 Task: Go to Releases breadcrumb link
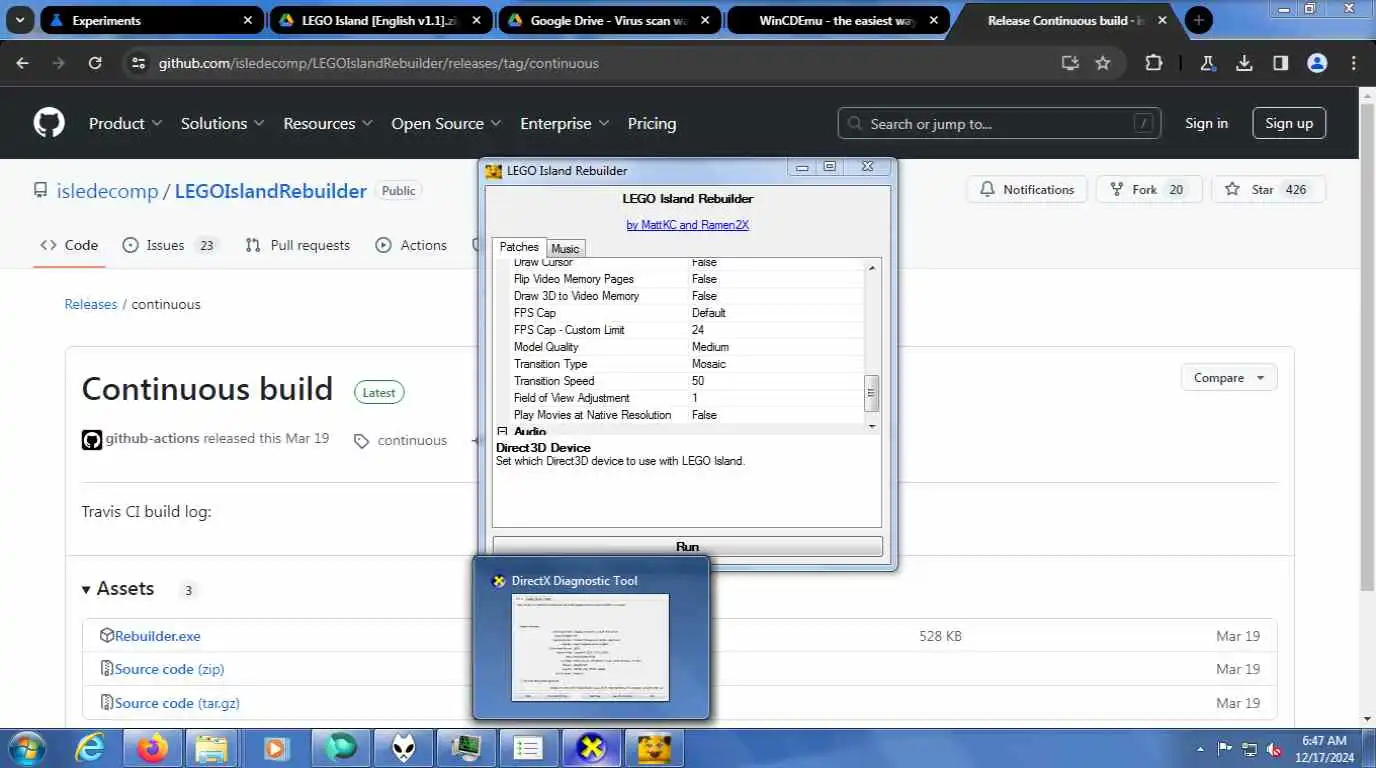(x=91, y=304)
